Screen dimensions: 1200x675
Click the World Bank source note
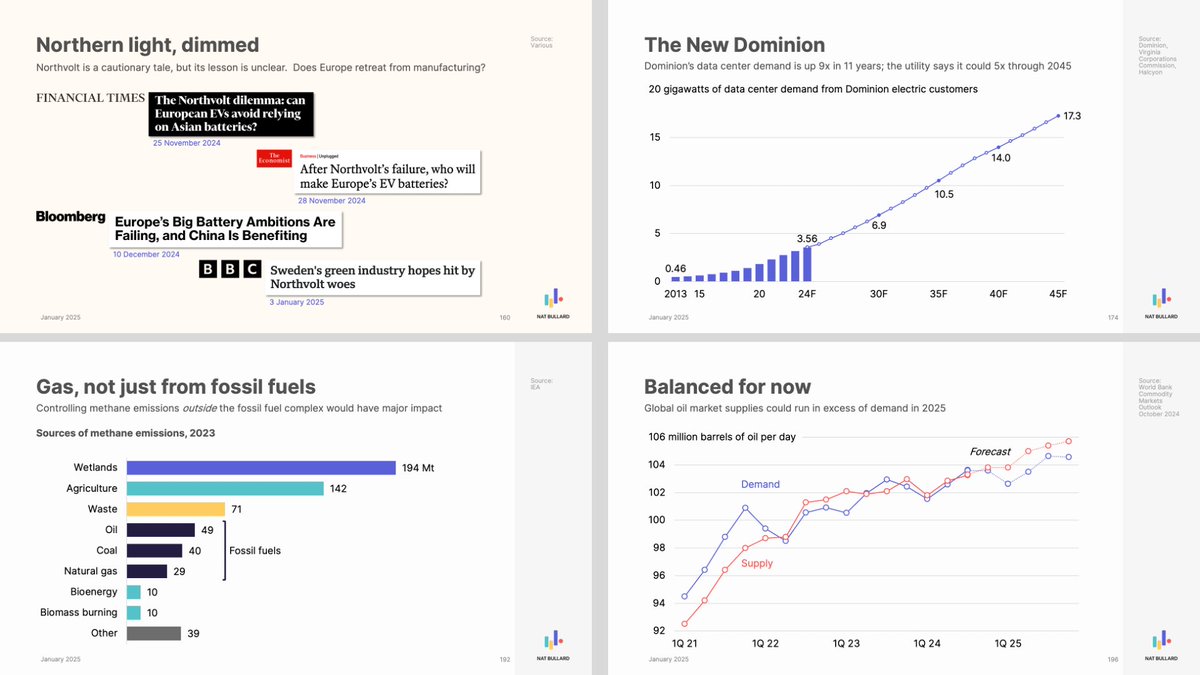(1158, 397)
